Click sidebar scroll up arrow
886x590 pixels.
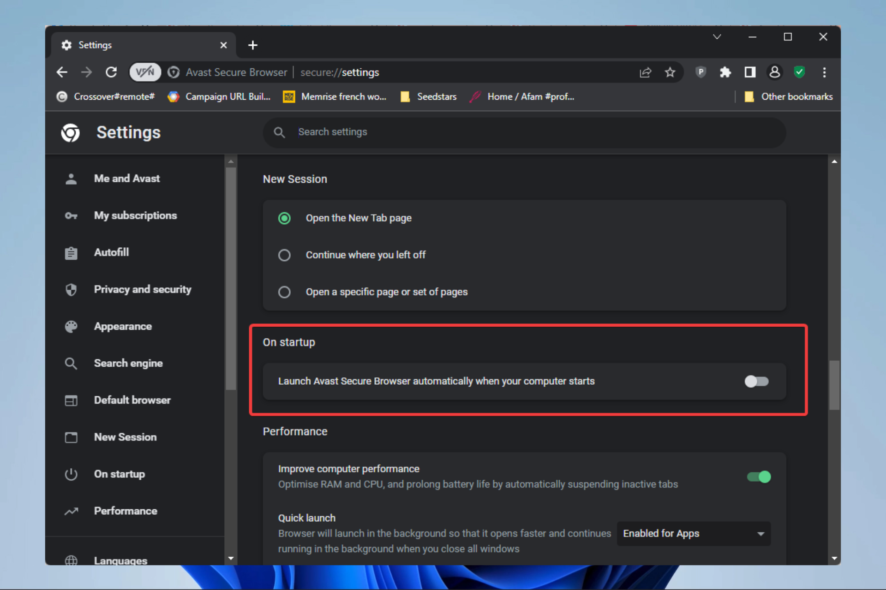[231, 162]
